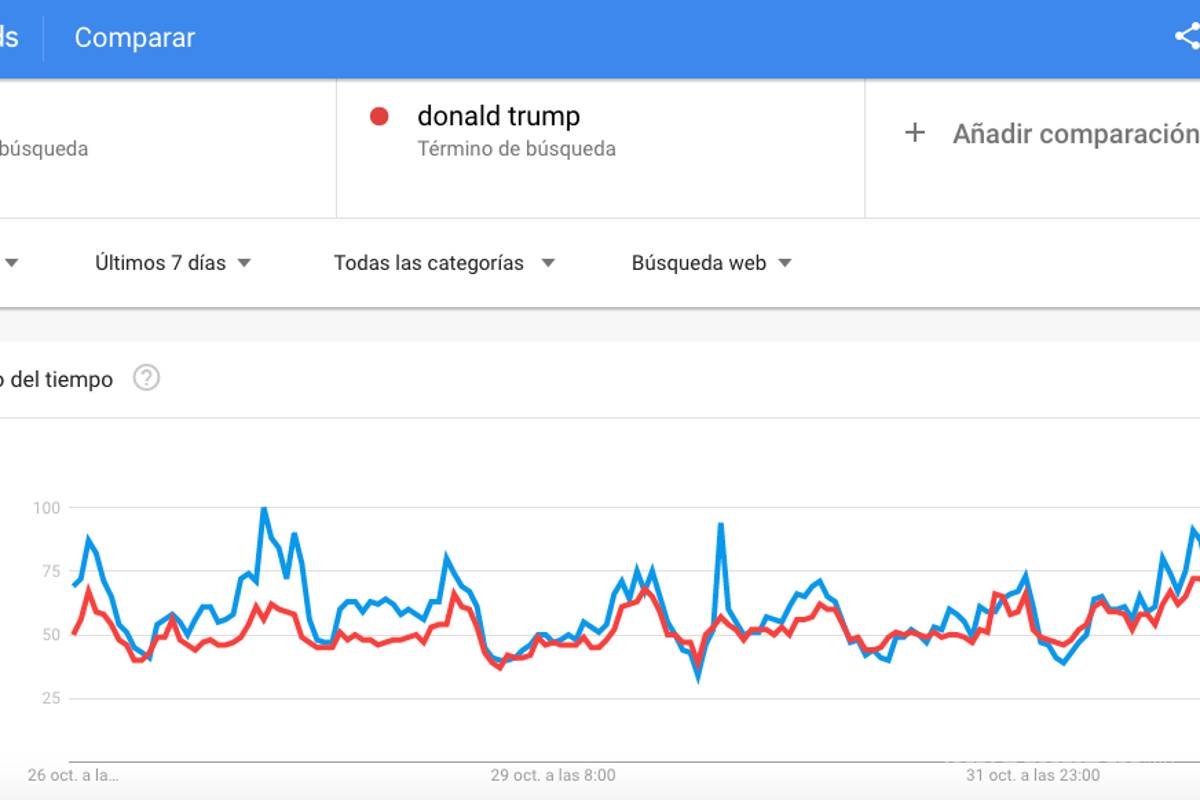Click the Término de búsqueda label

[x=516, y=149]
